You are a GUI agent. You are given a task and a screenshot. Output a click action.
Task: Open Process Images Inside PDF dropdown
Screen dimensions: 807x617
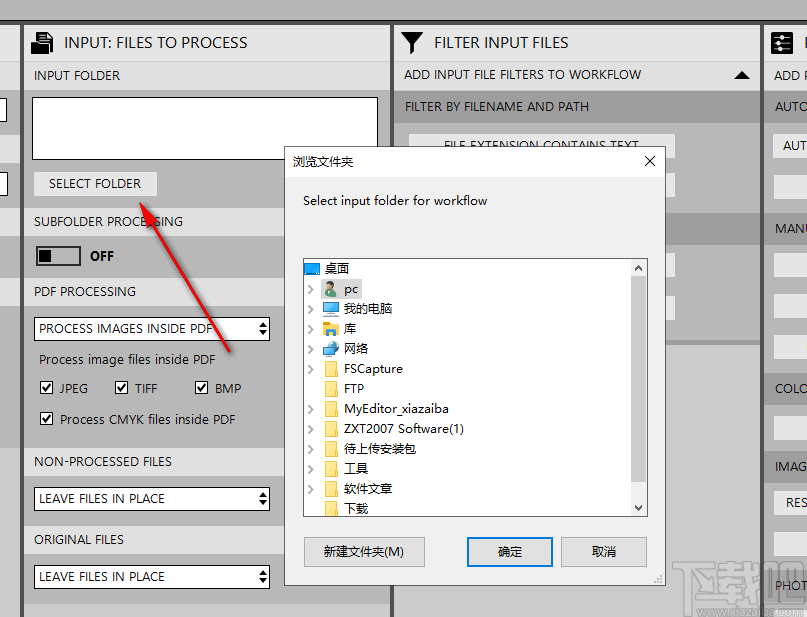tap(152, 329)
